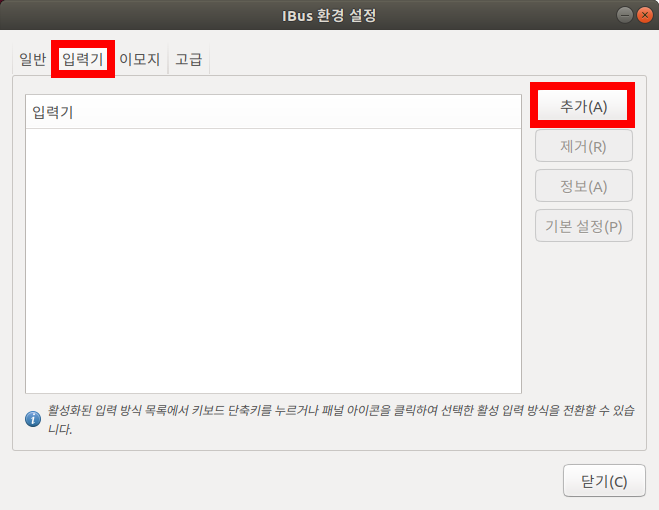Click the 입력기 column header in list
659x510 pixels.
click(273, 112)
